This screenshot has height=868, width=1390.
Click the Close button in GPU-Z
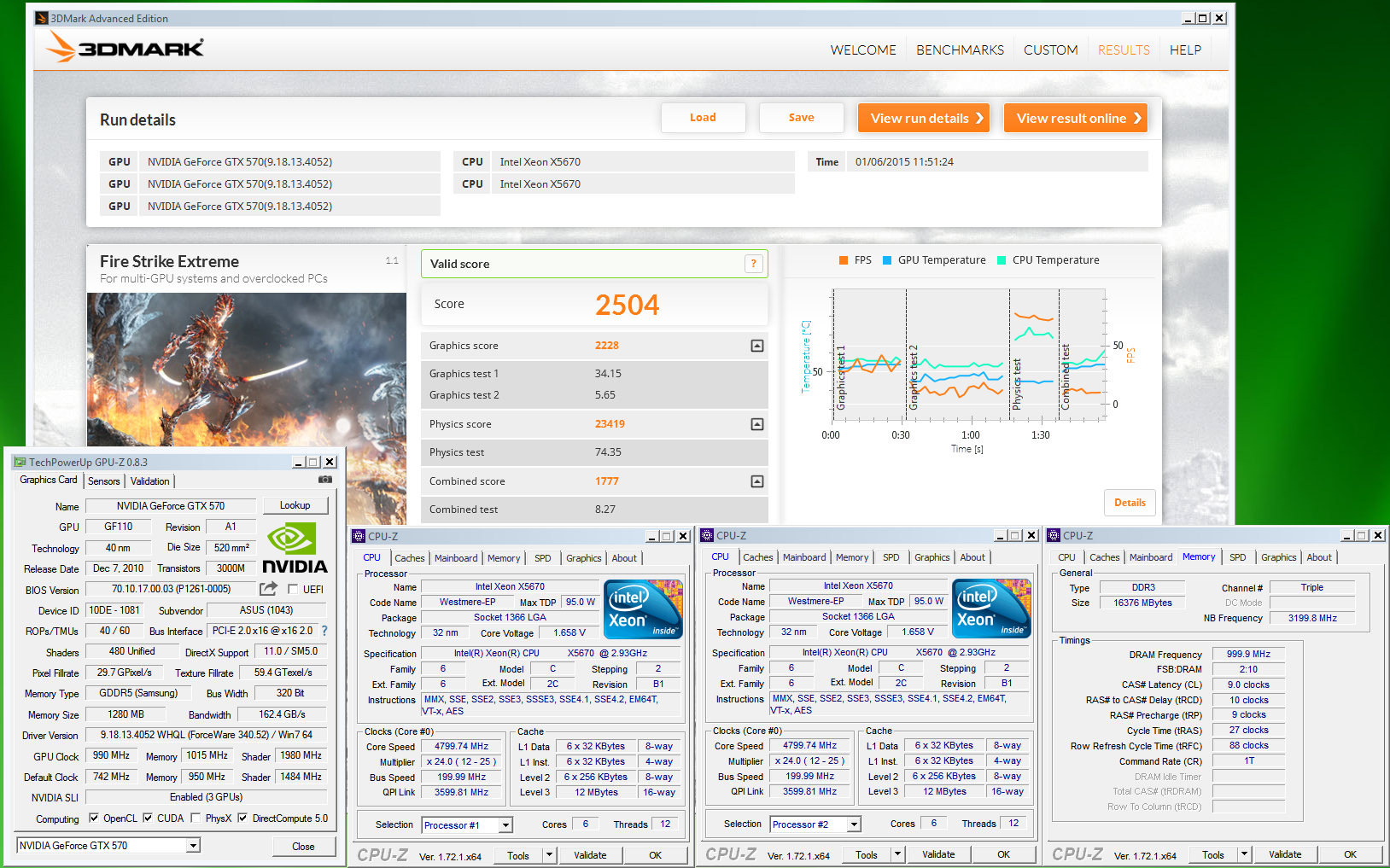[x=303, y=847]
